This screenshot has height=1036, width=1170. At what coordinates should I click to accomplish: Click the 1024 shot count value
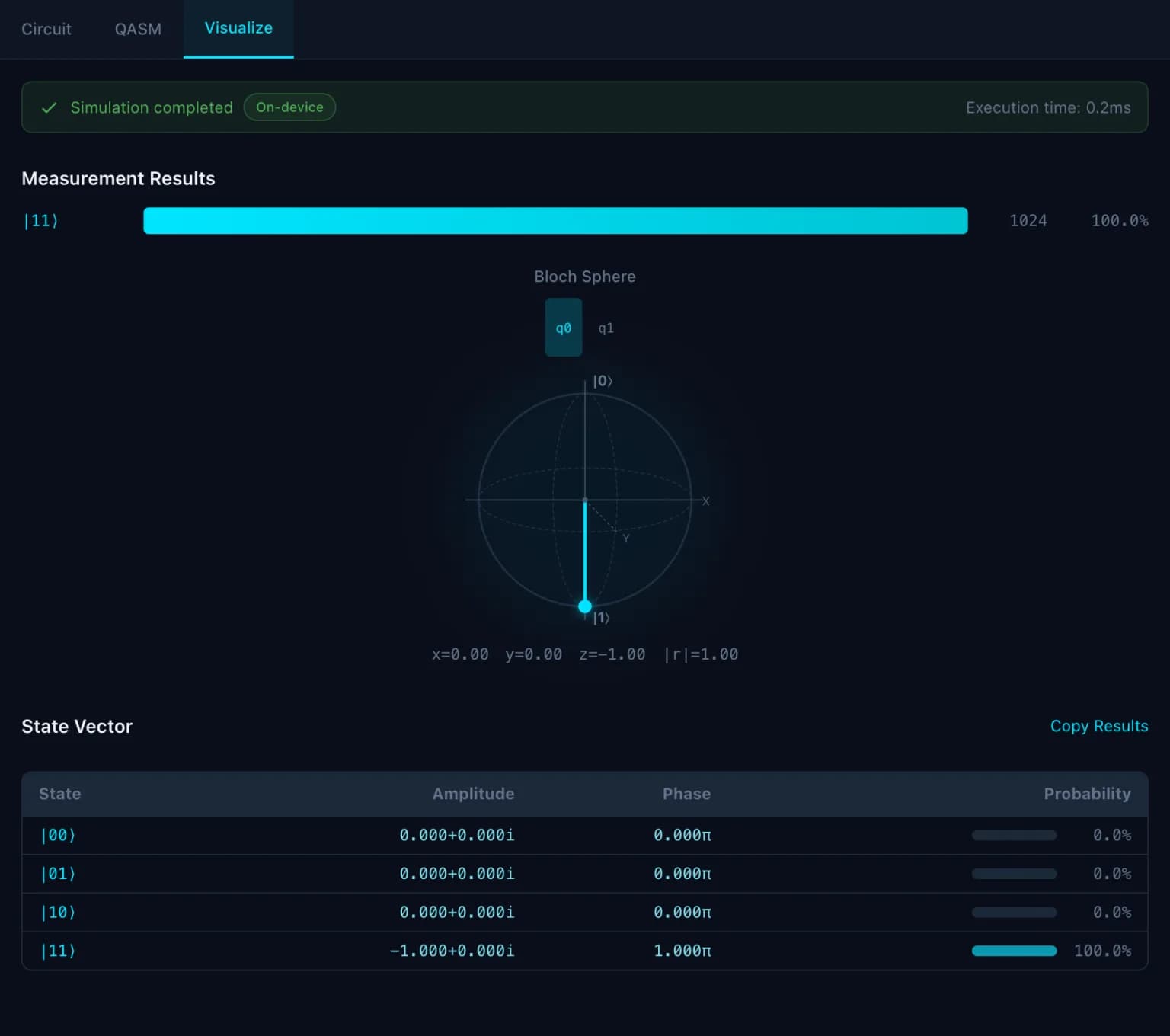pyautogui.click(x=1028, y=221)
